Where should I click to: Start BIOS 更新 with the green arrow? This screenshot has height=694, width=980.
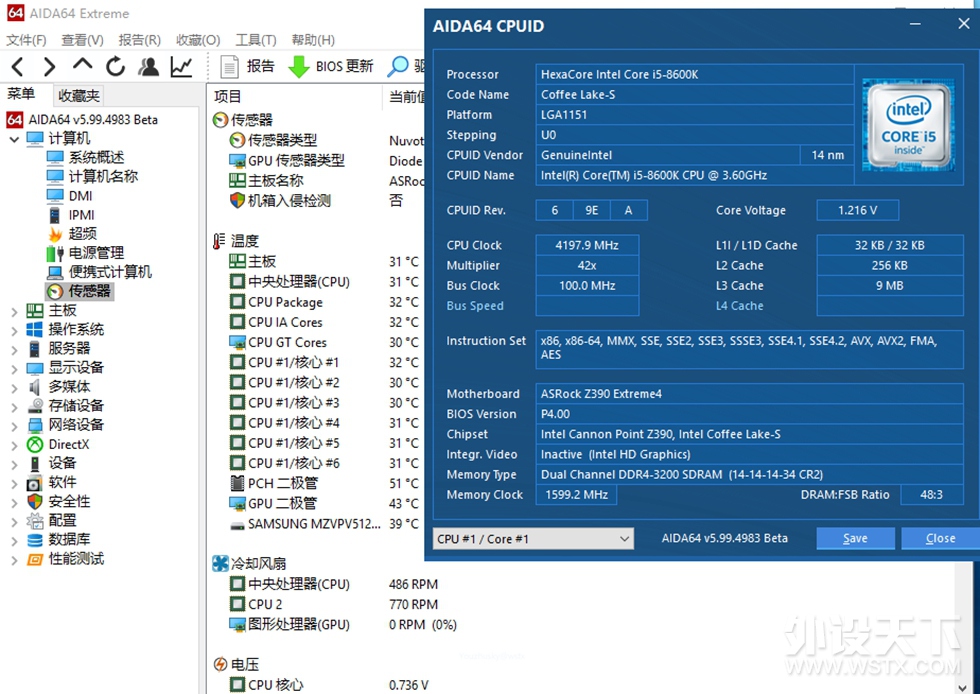click(x=331, y=66)
